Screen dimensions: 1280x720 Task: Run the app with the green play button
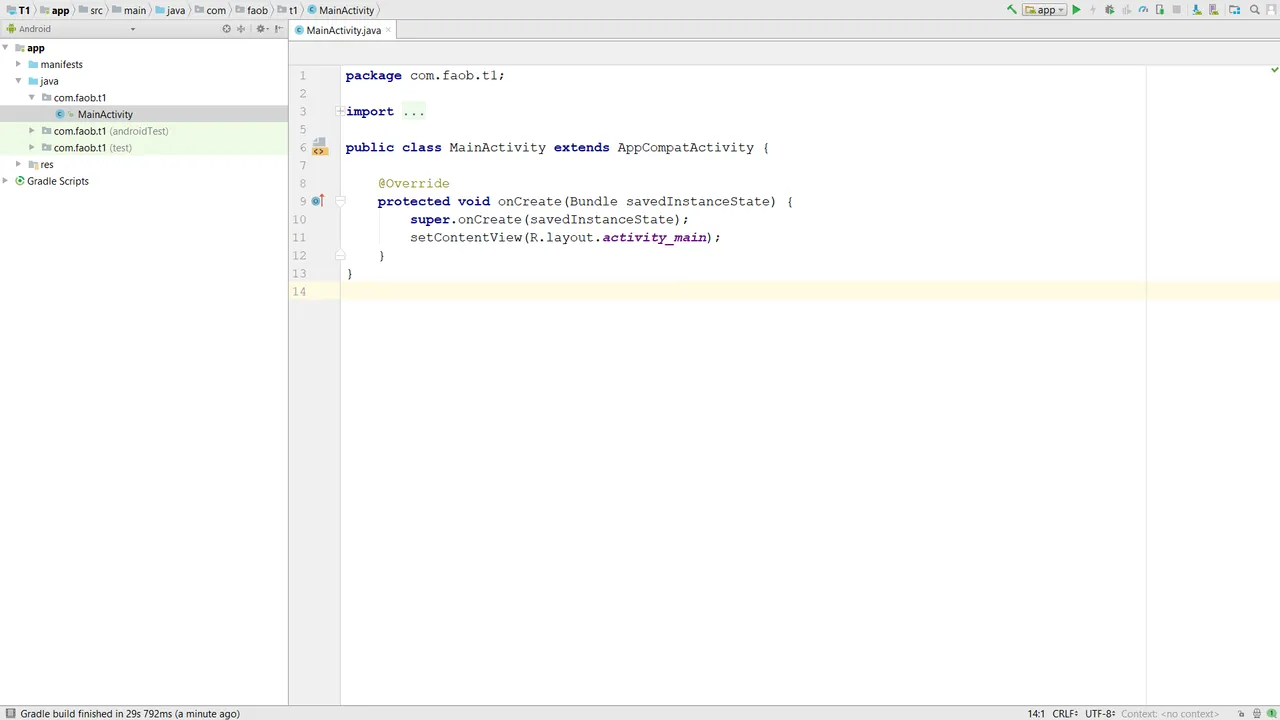pyautogui.click(x=1076, y=10)
